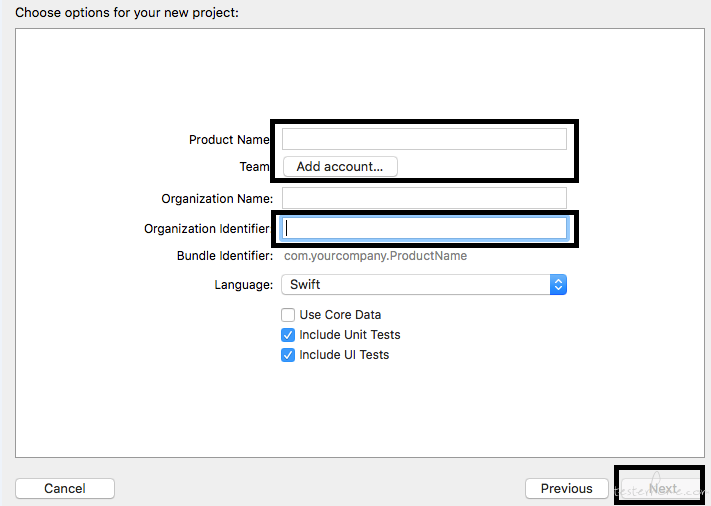711x506 pixels.
Task: Click the Product Name text field
Action: (x=424, y=139)
